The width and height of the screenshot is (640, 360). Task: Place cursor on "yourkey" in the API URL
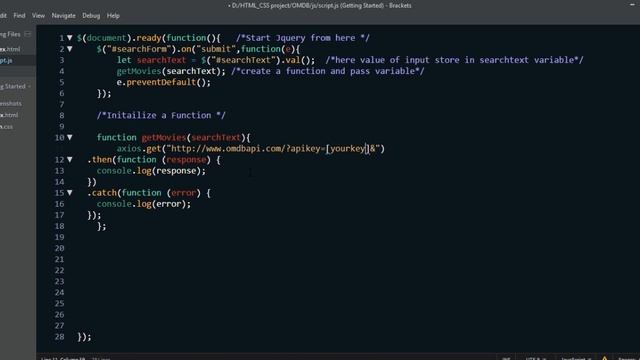coord(347,149)
